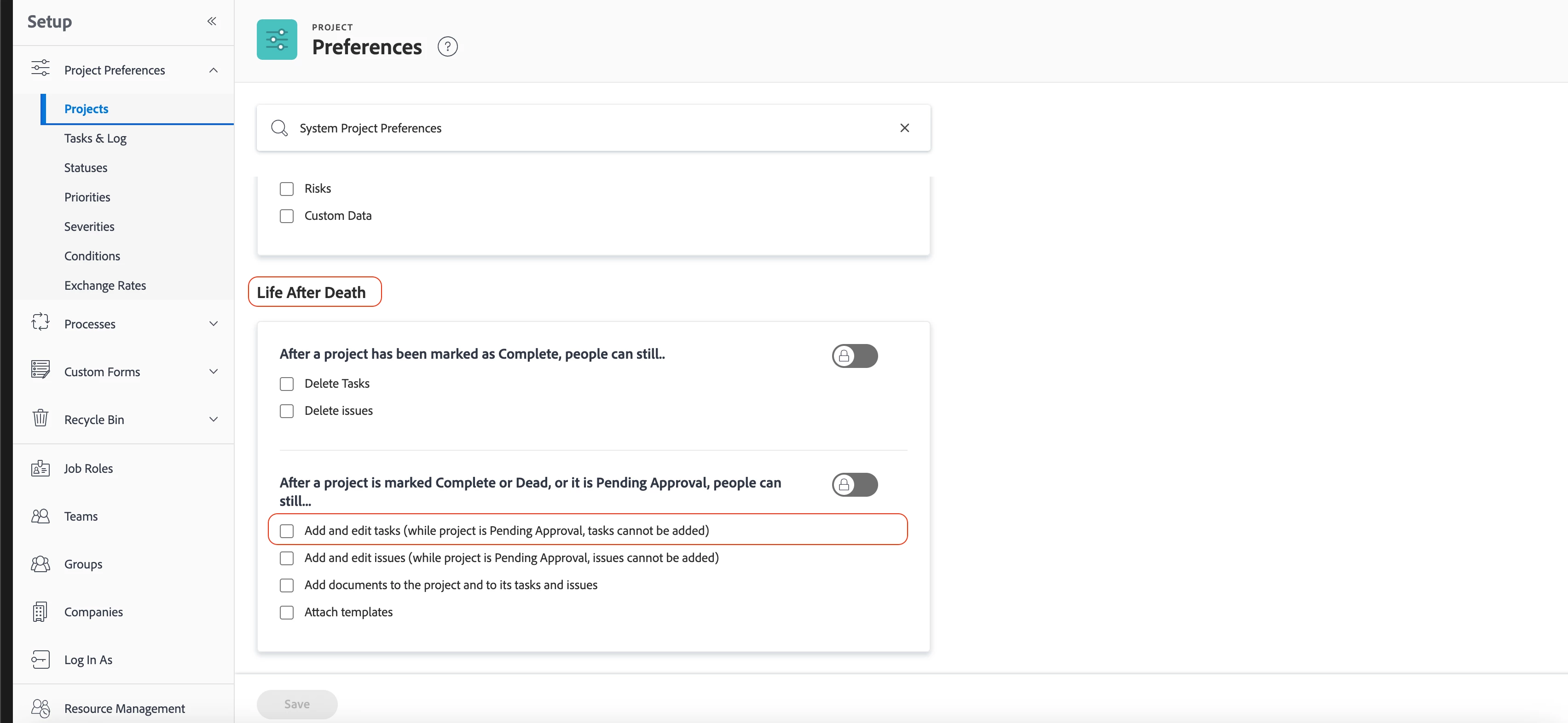Click the Teams people icon
The width and height of the screenshot is (1568, 723).
(40, 516)
